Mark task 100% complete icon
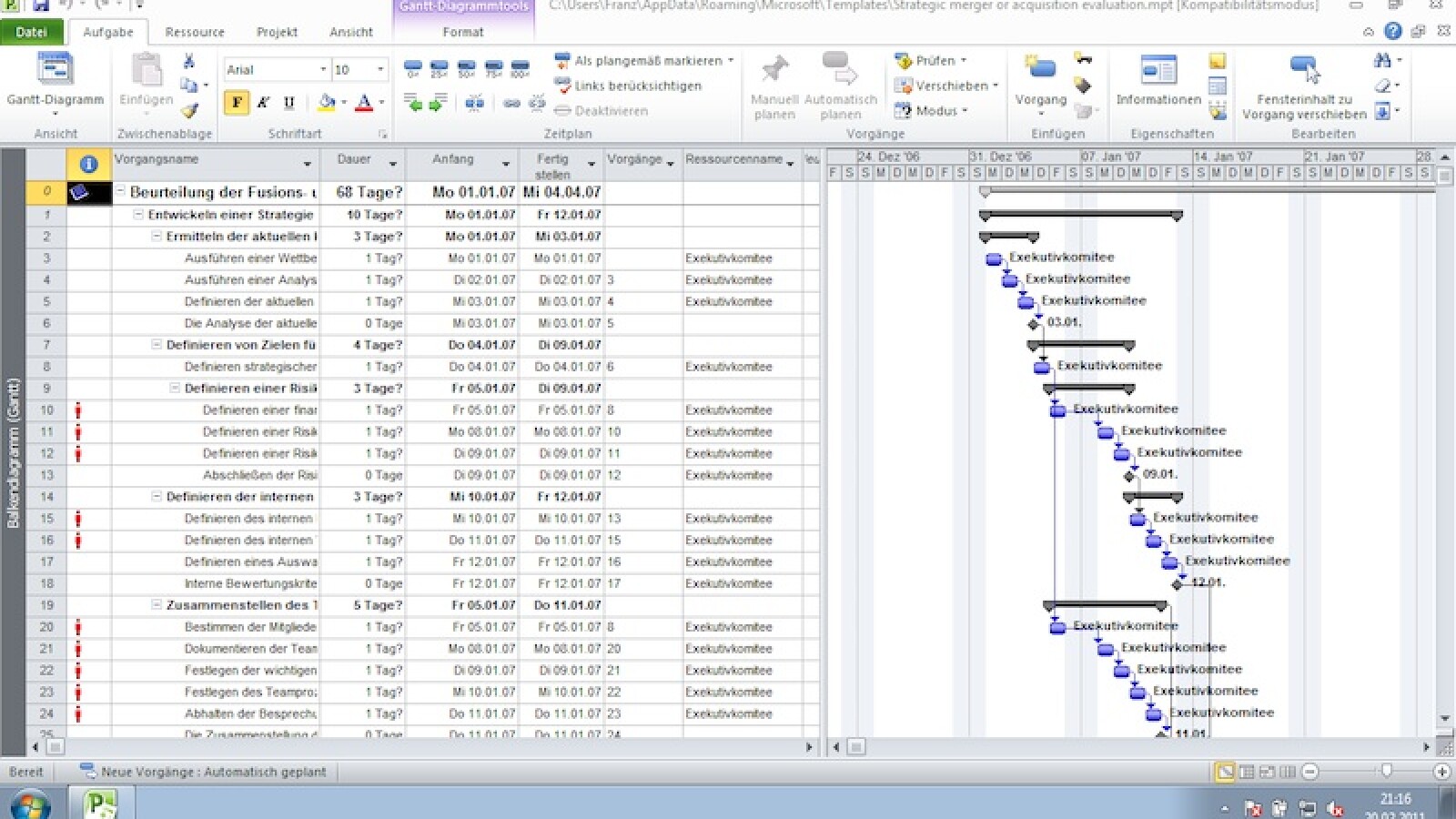 tap(521, 68)
